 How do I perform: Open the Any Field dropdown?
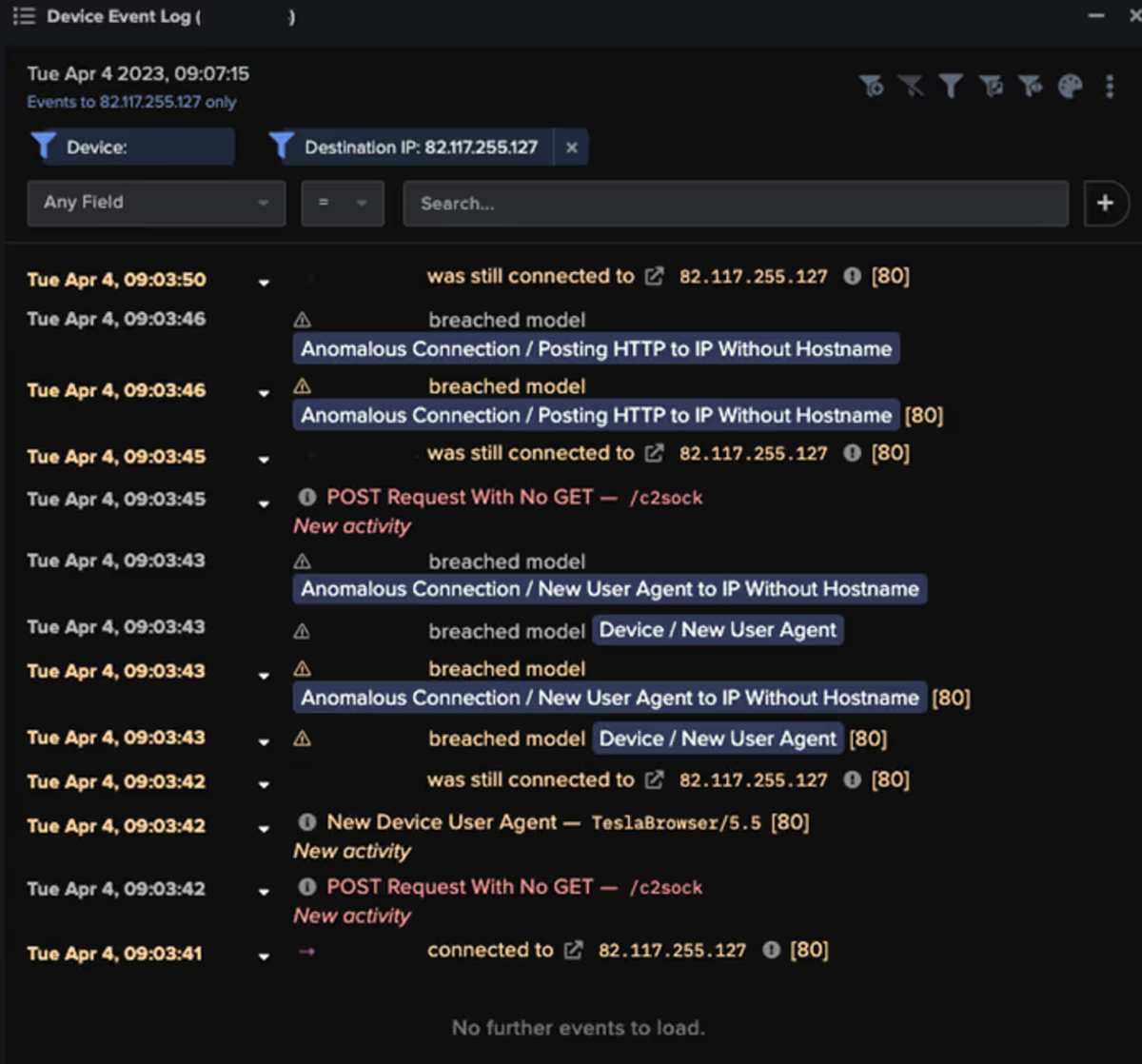pyautogui.click(x=156, y=203)
